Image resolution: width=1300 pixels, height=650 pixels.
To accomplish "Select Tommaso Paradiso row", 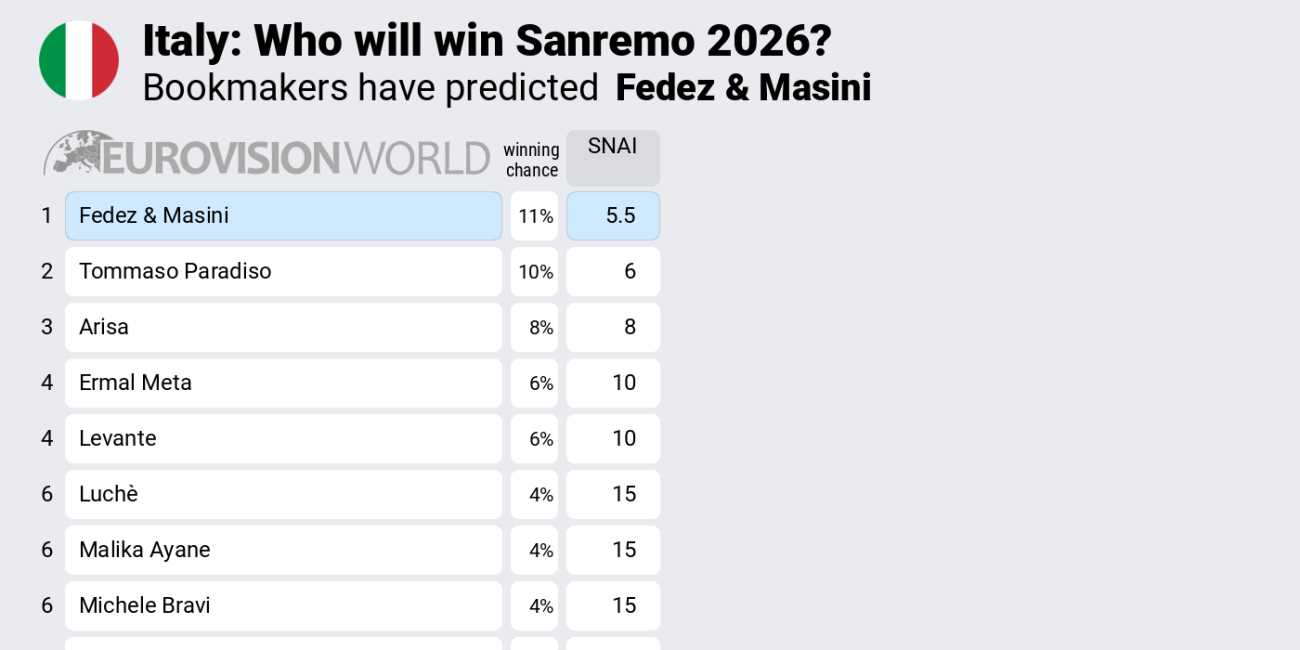I will pos(283,272).
